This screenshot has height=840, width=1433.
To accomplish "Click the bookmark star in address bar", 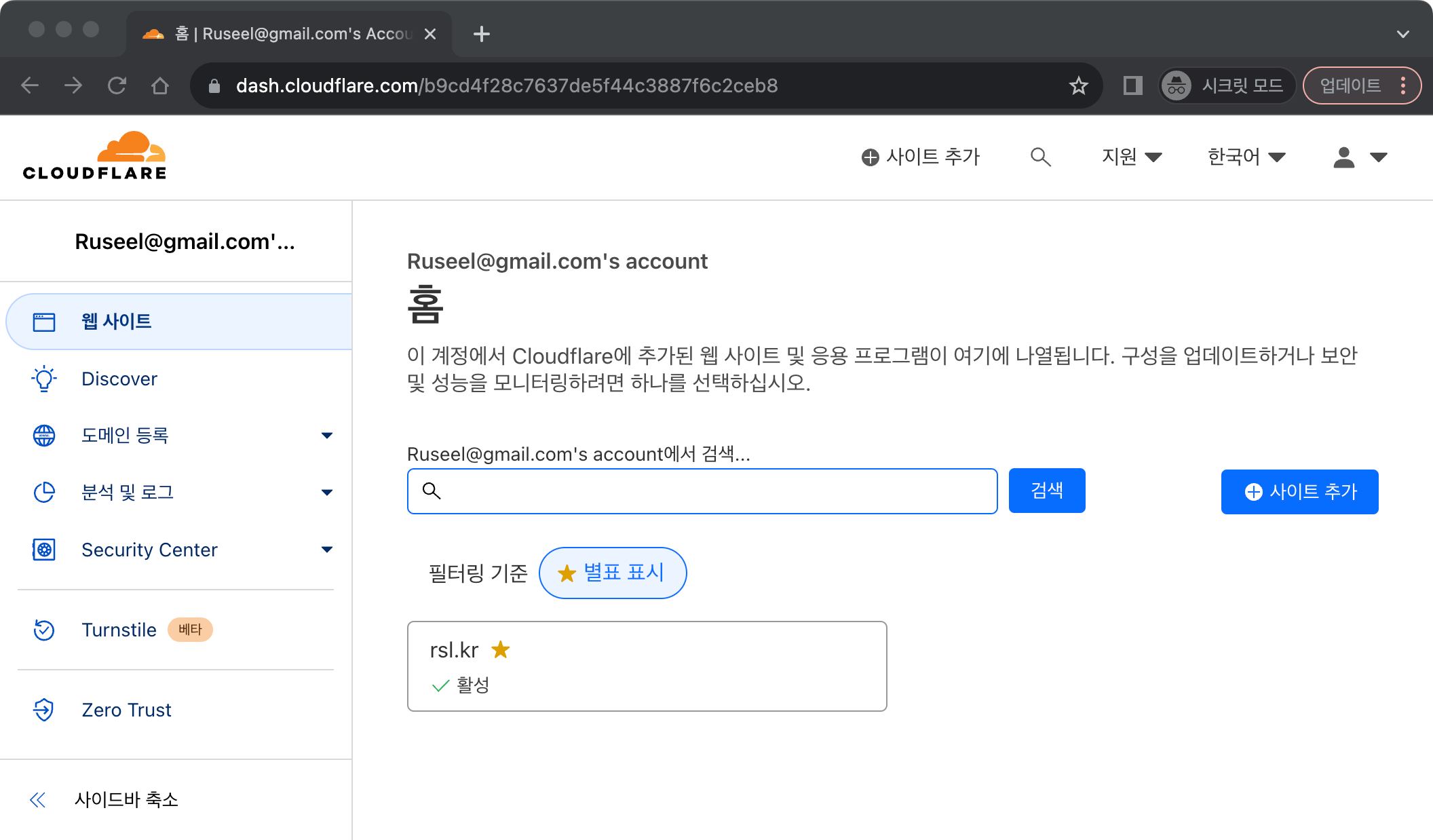I will click(x=1078, y=85).
